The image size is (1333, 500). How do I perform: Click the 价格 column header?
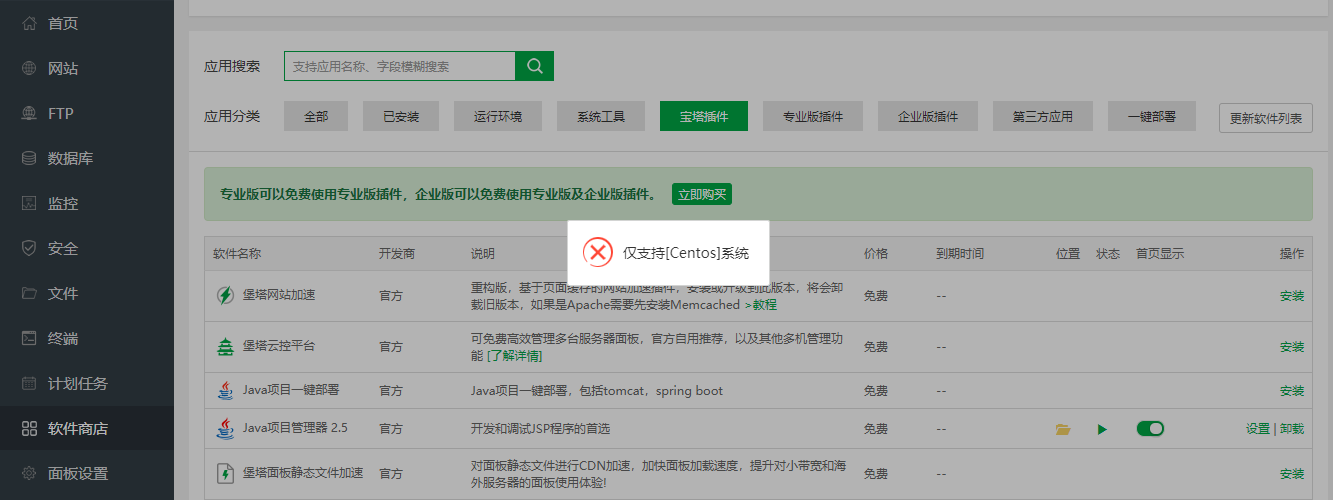pos(876,254)
